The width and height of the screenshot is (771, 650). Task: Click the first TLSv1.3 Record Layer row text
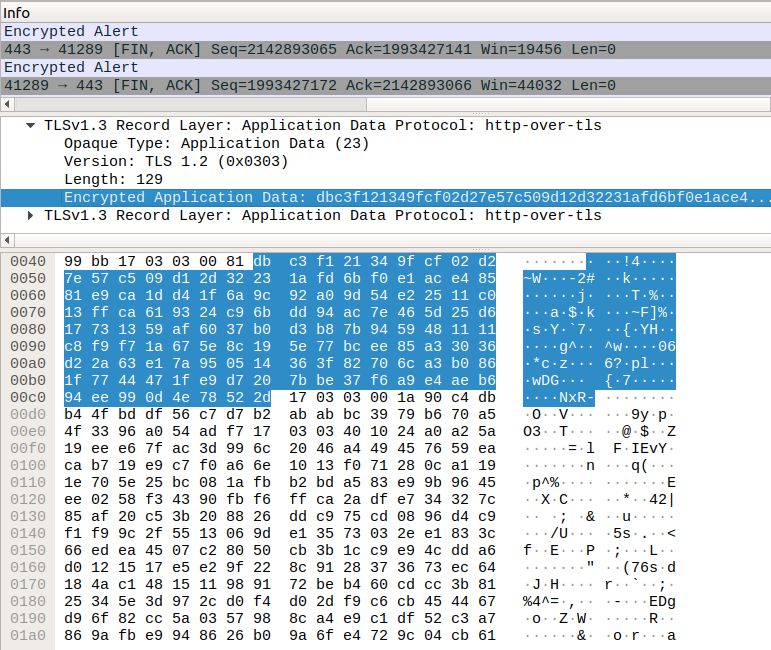click(x=323, y=125)
